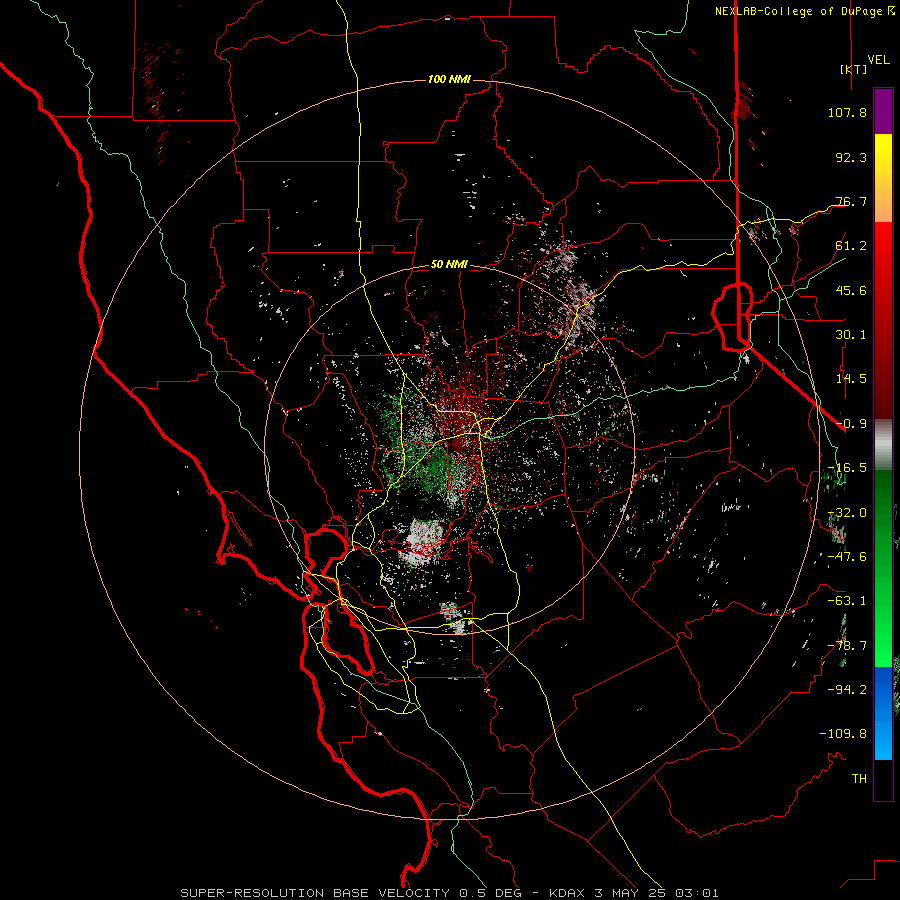
Task: Pick the gray near-zero segment of velocity scale
Action: click(x=883, y=445)
